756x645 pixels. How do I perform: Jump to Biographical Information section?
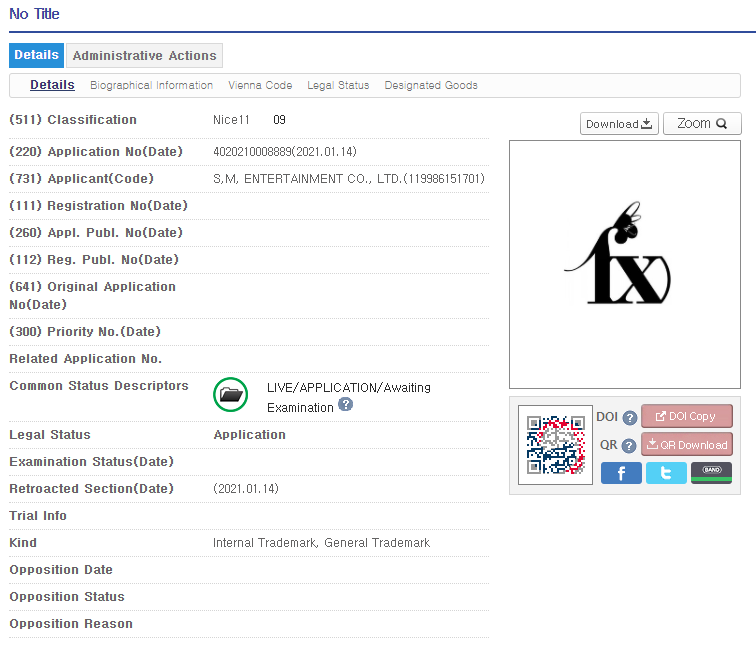[151, 85]
